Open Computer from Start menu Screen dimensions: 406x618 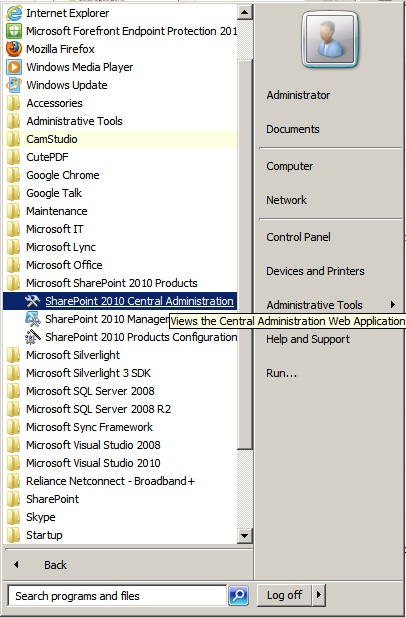pos(289,166)
